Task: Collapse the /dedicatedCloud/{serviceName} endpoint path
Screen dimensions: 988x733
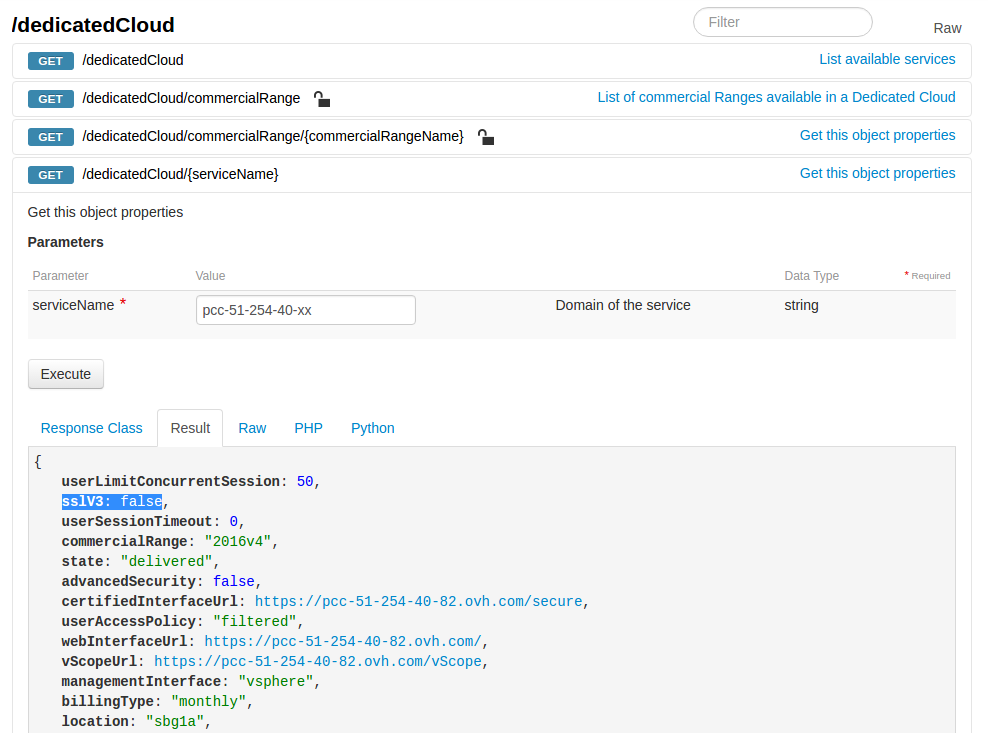Action: 180,174
